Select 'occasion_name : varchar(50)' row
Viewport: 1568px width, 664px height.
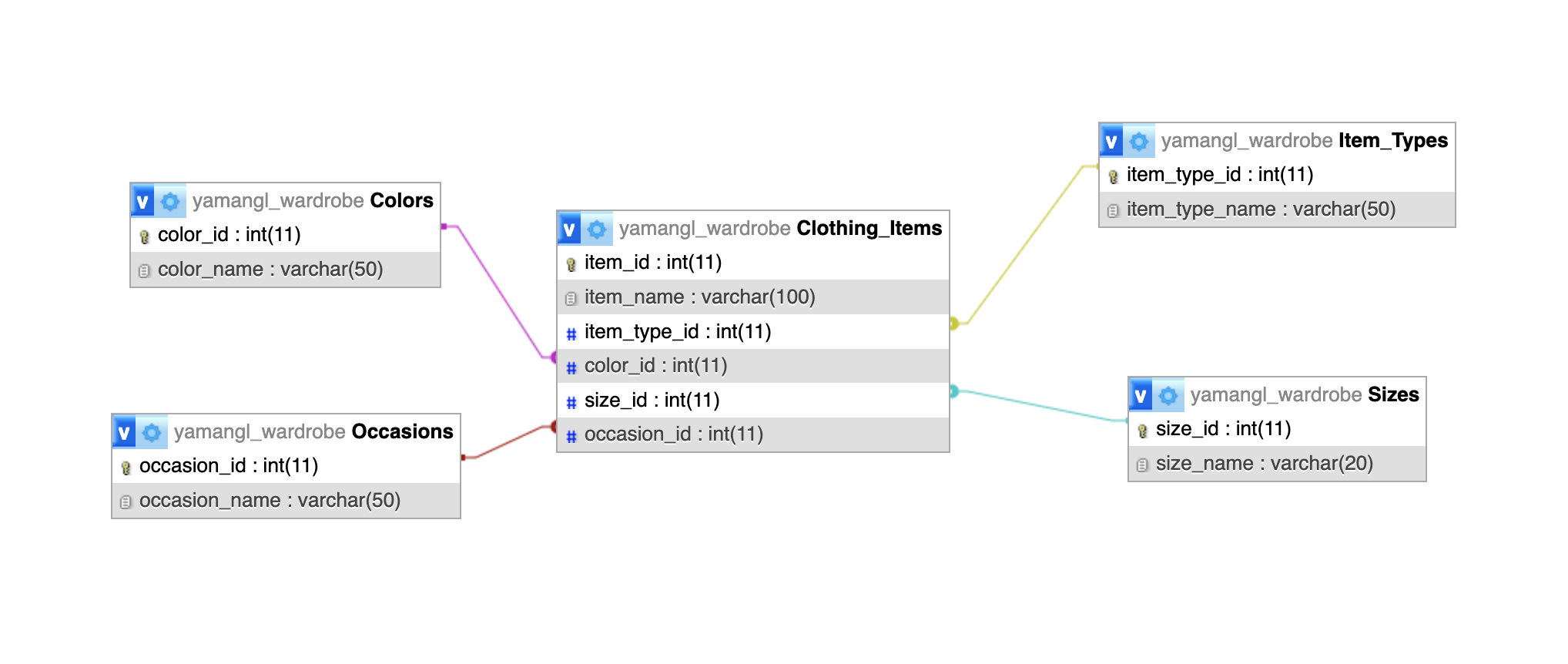pos(286,501)
